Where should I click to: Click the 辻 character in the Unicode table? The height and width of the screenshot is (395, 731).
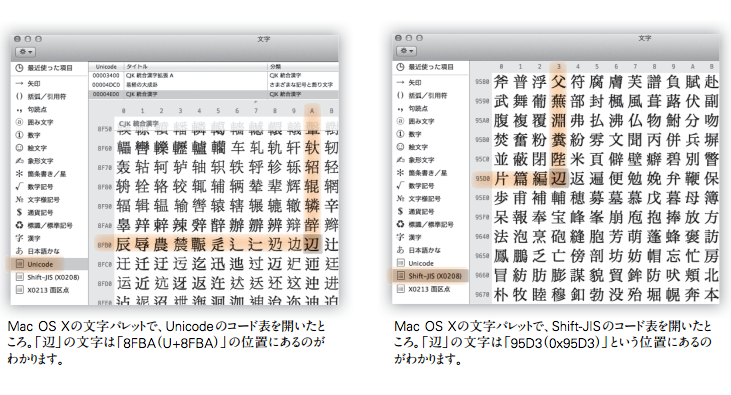(331, 244)
